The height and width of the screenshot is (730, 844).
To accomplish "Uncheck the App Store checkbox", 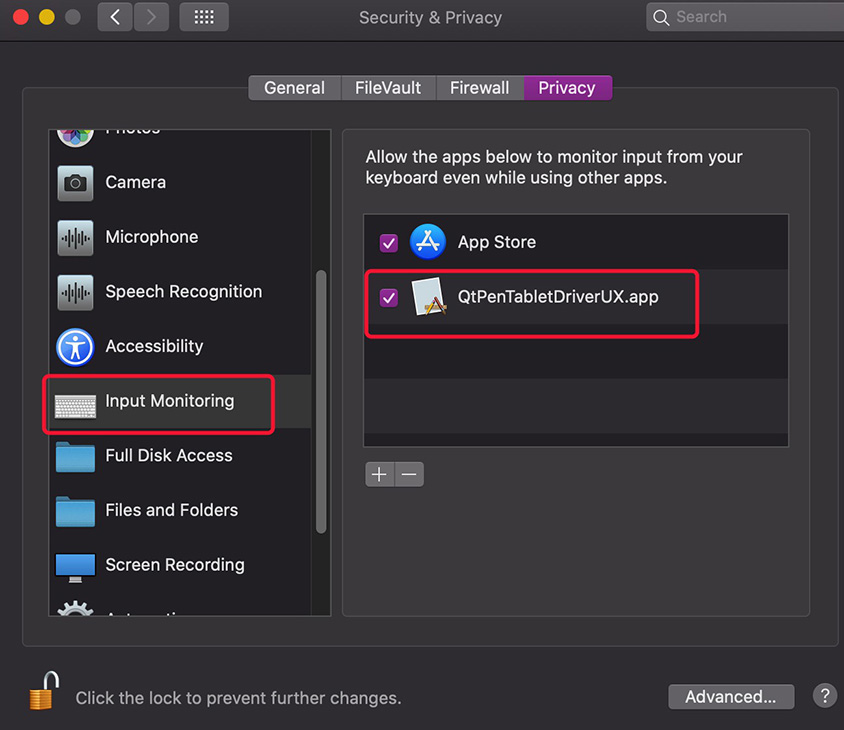I will 389,243.
